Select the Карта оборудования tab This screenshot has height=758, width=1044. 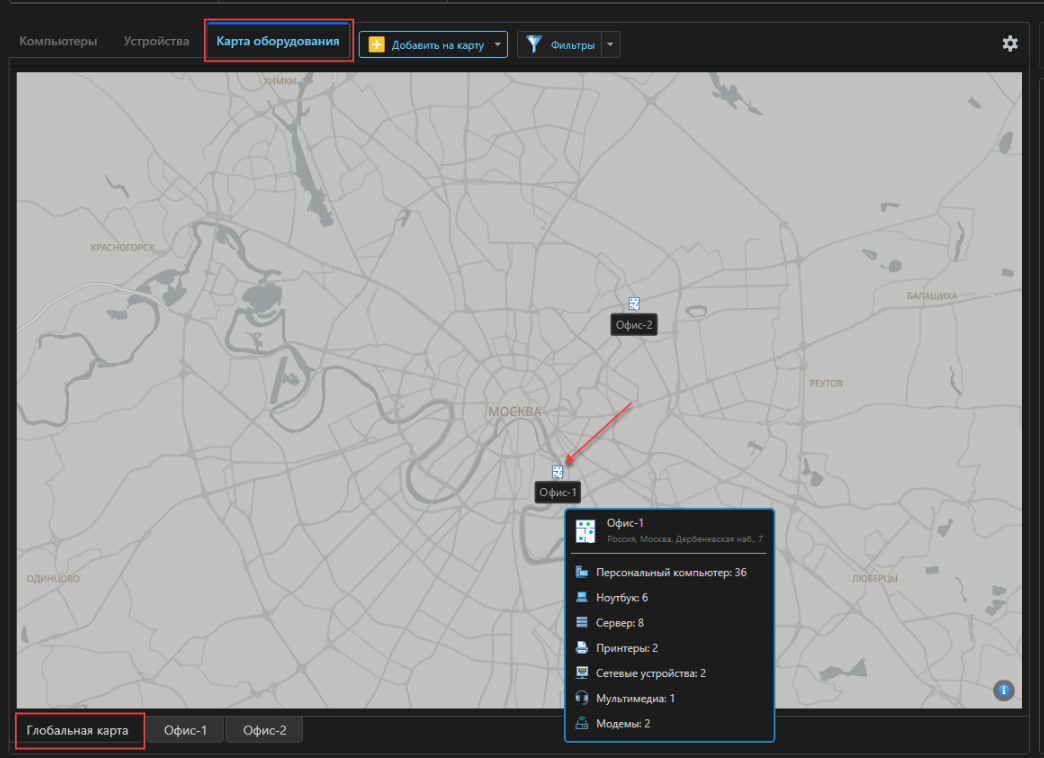click(278, 41)
